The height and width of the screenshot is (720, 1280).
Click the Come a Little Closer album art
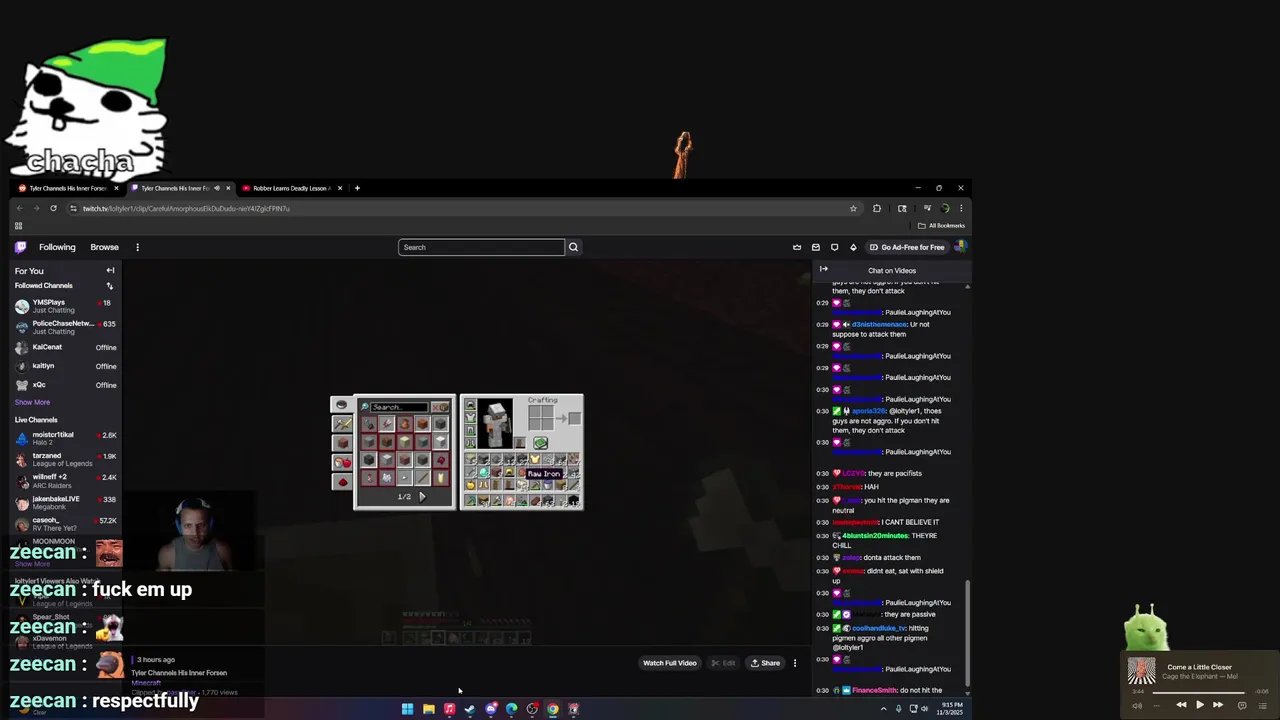pos(1141,670)
